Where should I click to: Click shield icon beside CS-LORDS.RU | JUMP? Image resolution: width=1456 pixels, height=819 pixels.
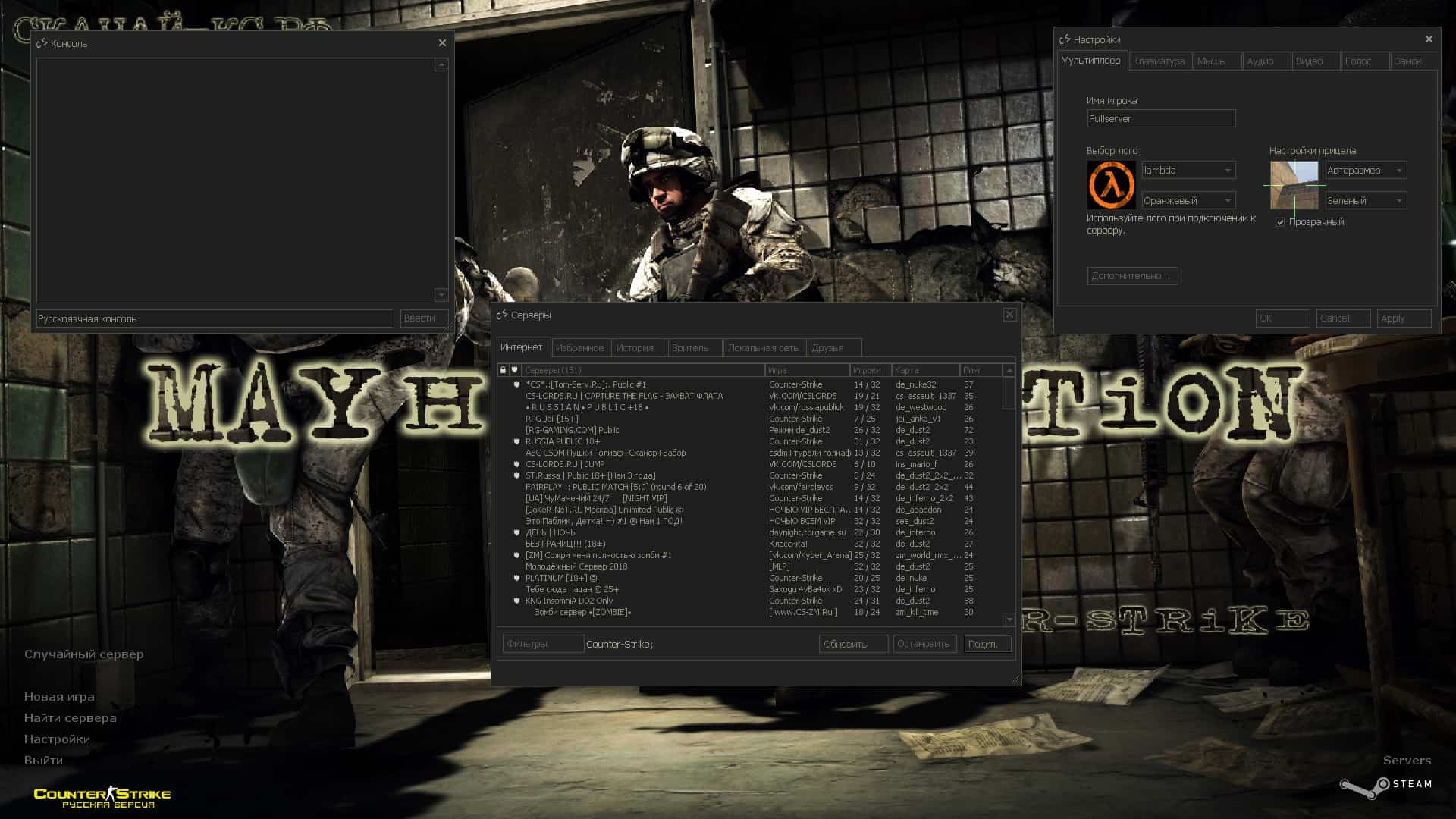[x=517, y=464]
